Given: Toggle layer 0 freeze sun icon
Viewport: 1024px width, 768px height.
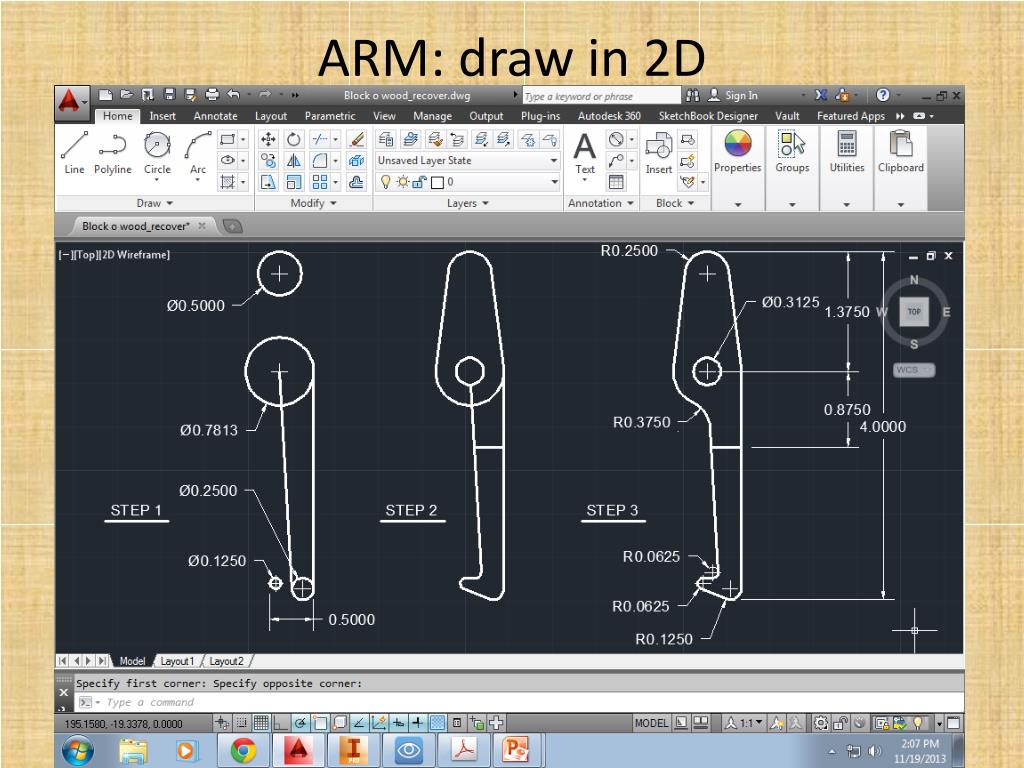Looking at the screenshot, I should tap(403, 182).
